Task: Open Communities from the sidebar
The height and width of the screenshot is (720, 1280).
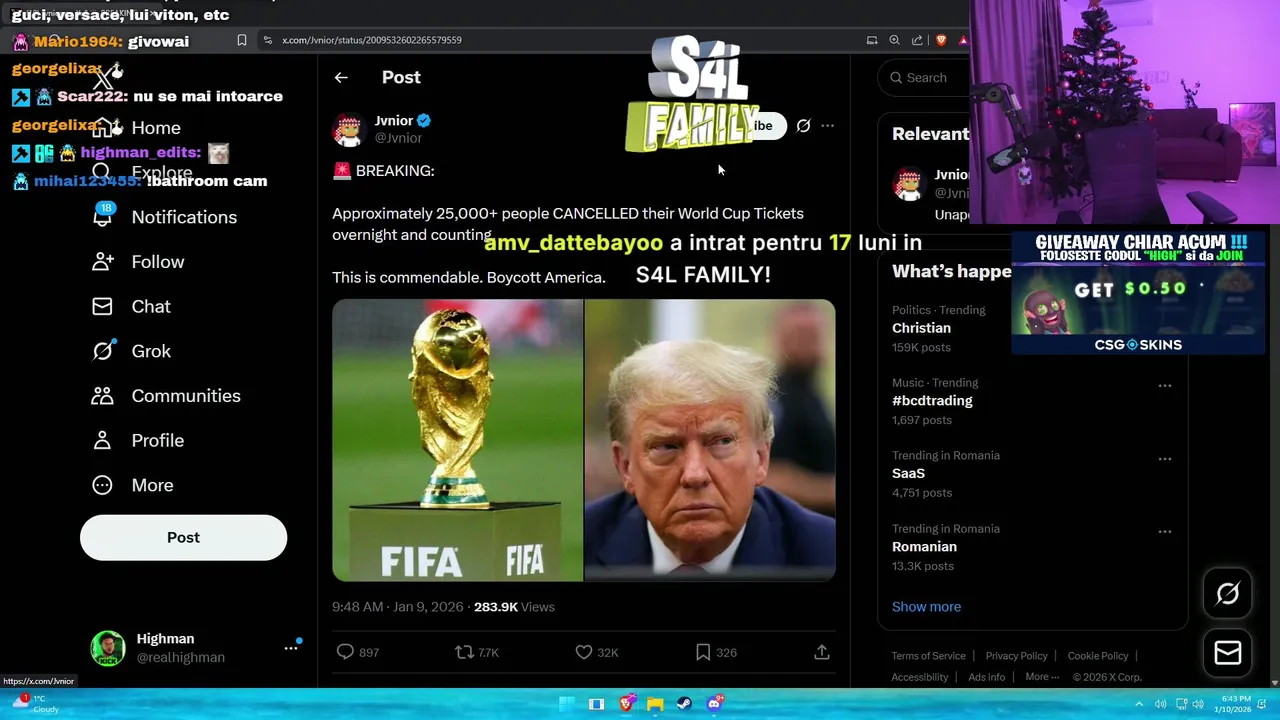Action: point(166,396)
